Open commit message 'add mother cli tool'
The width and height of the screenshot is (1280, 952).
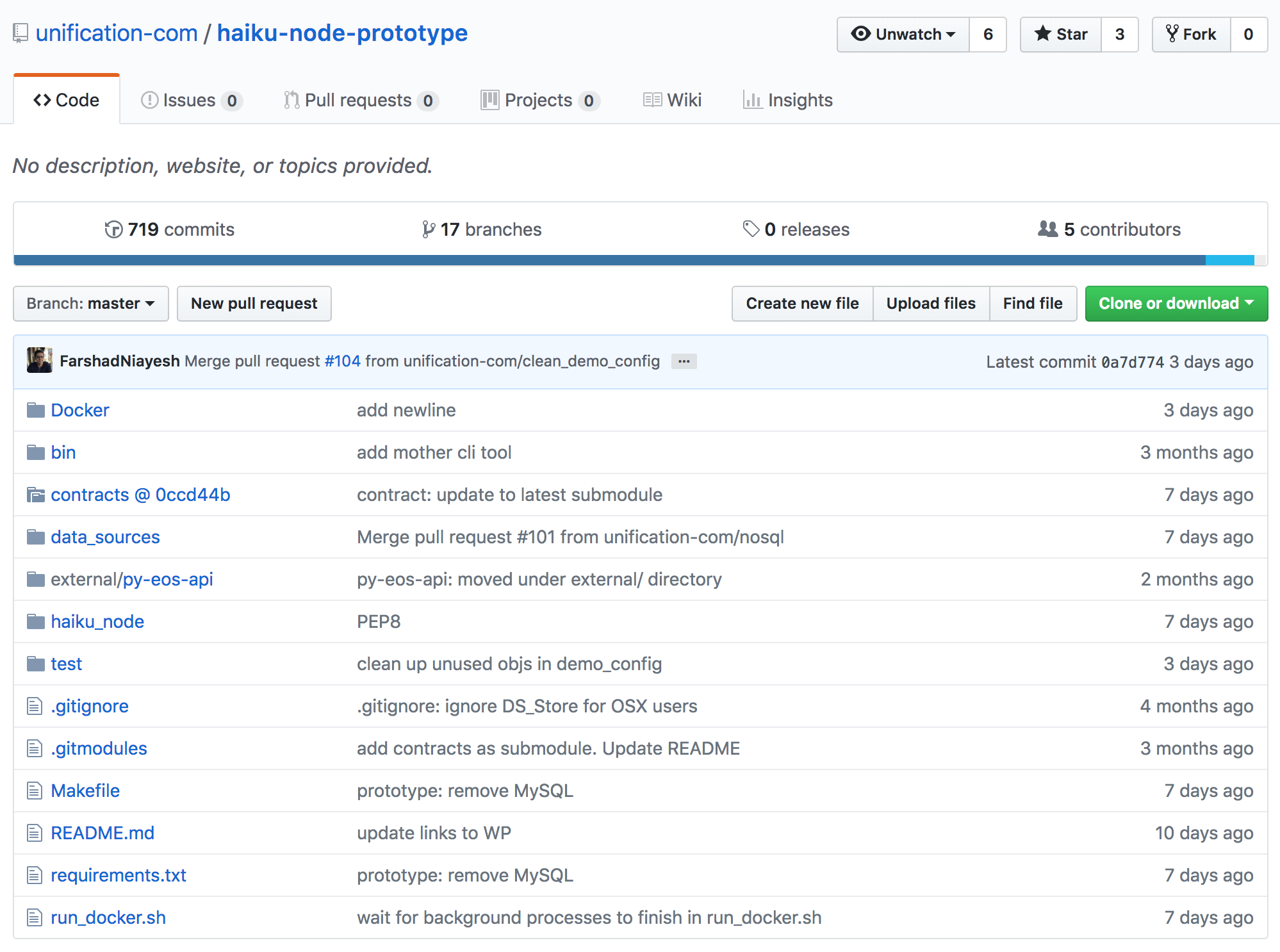(434, 452)
